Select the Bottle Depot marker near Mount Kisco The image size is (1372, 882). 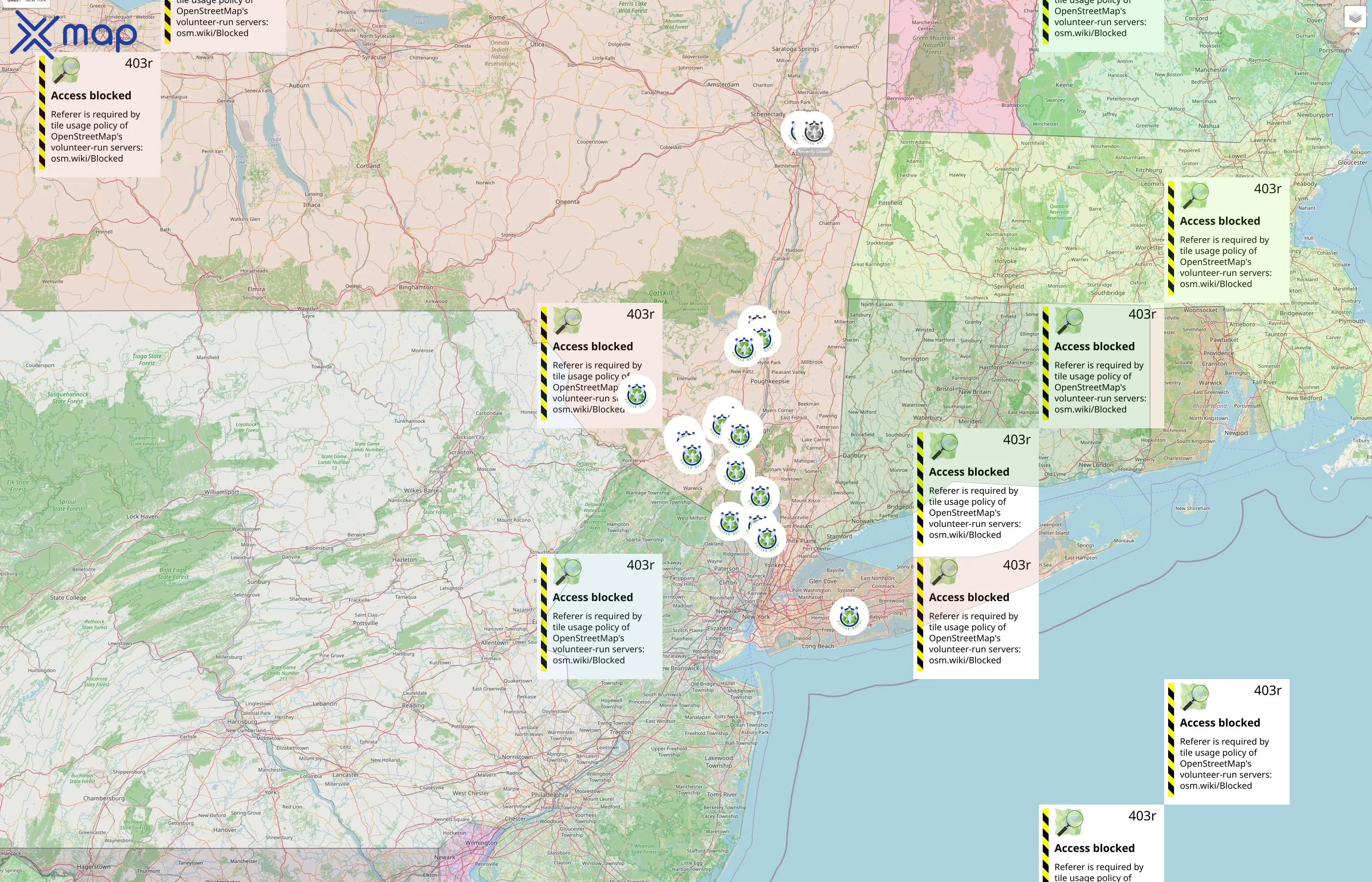point(760,496)
